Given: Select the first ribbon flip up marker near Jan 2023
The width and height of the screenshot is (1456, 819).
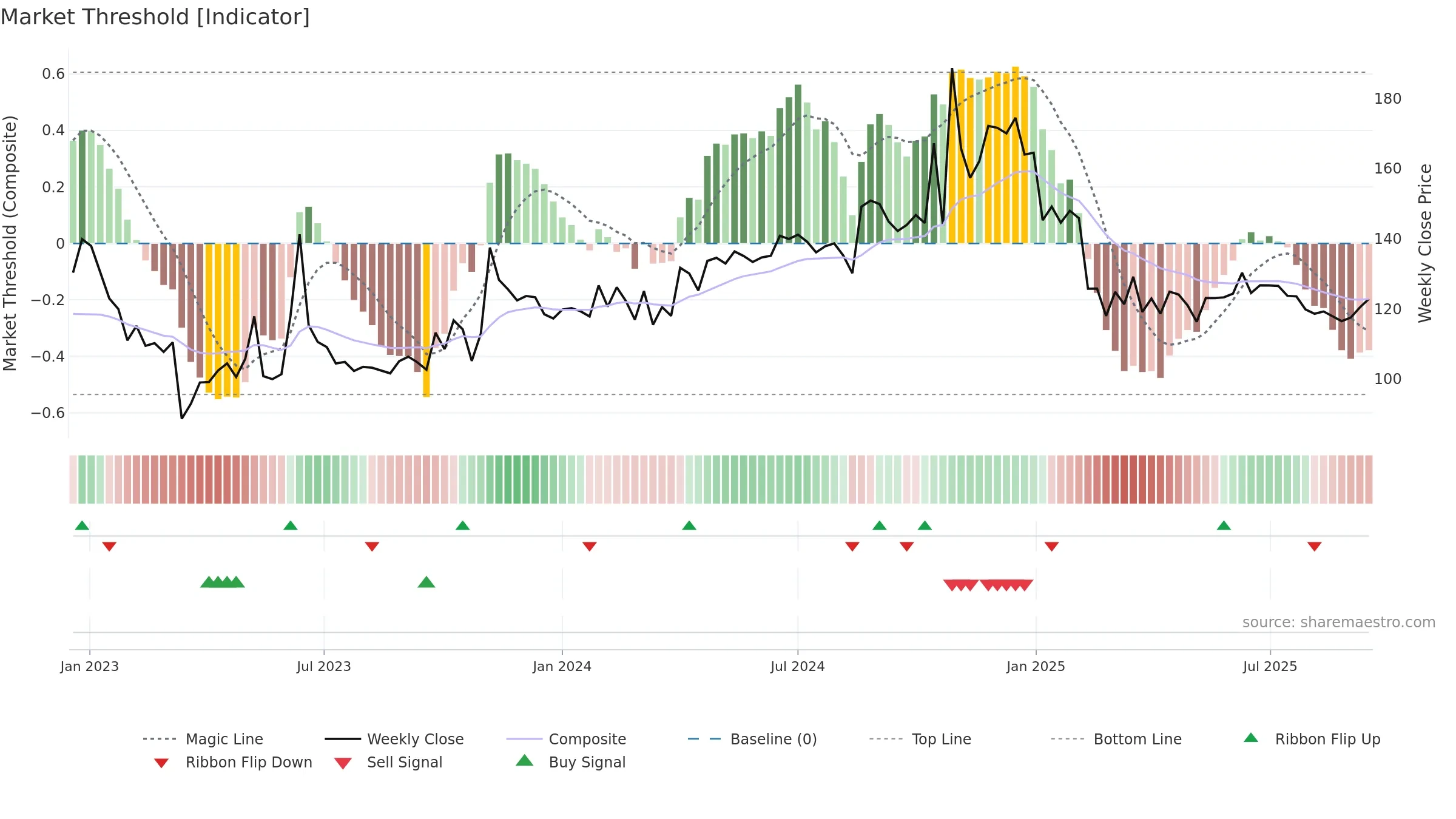Looking at the screenshot, I should (82, 525).
